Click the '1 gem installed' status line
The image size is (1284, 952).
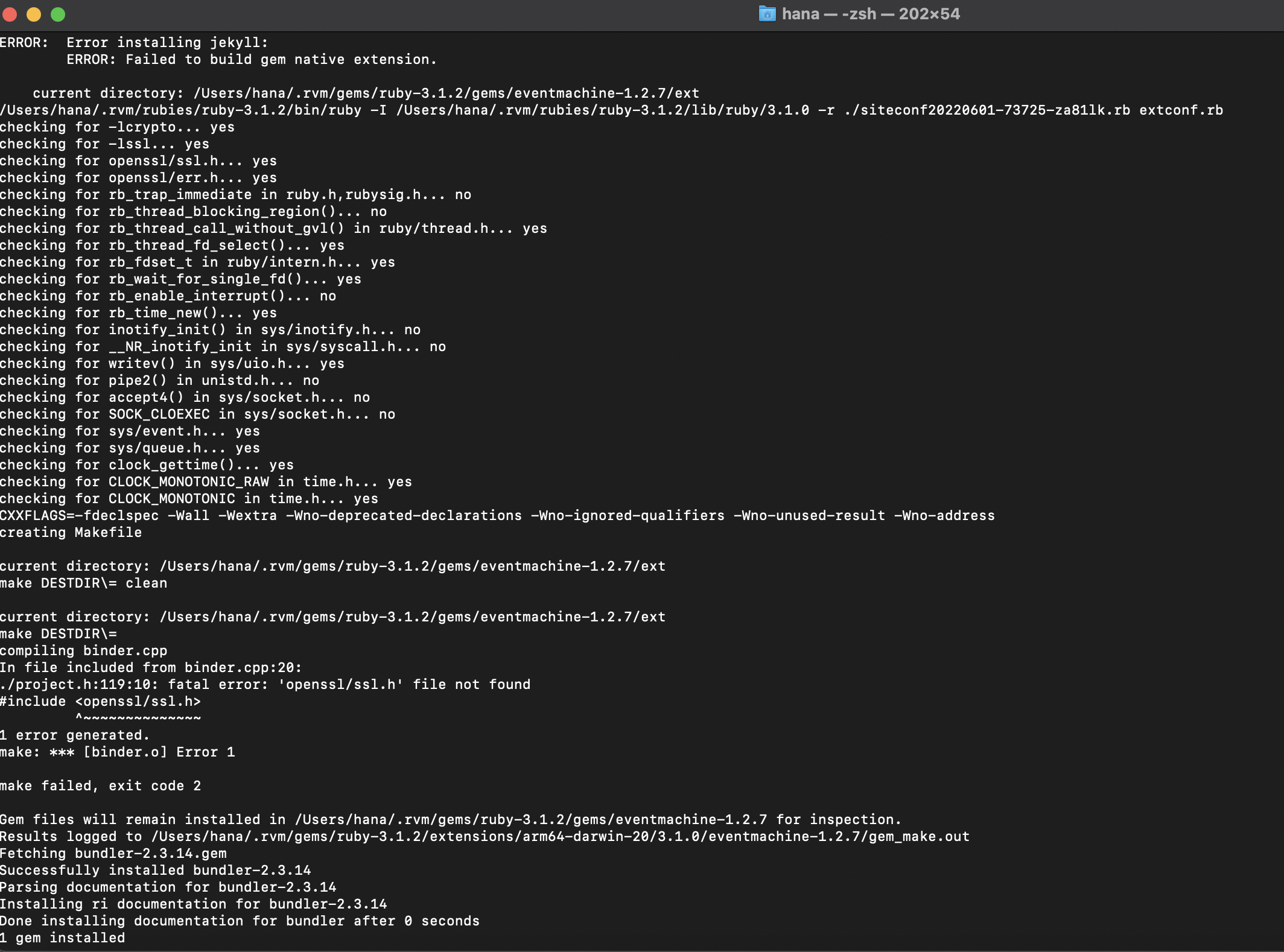coord(62,938)
